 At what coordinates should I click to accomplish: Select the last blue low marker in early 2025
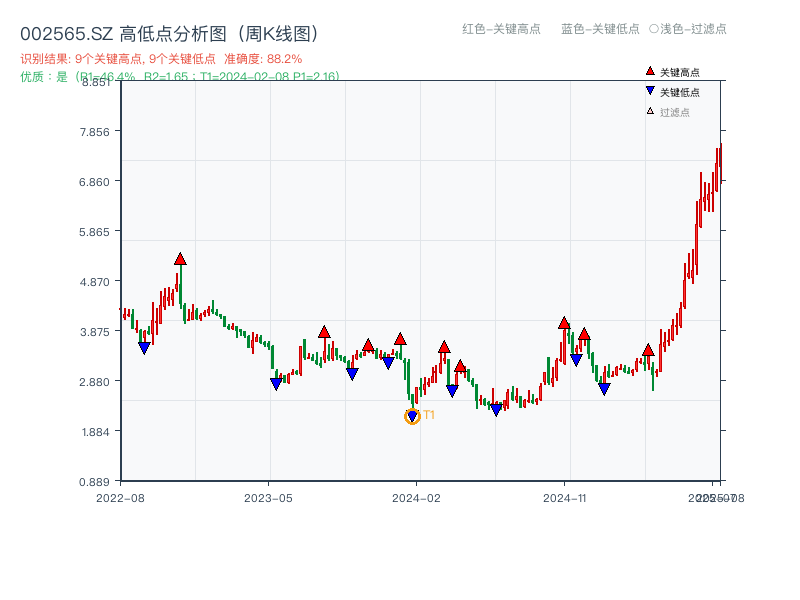(x=604, y=389)
